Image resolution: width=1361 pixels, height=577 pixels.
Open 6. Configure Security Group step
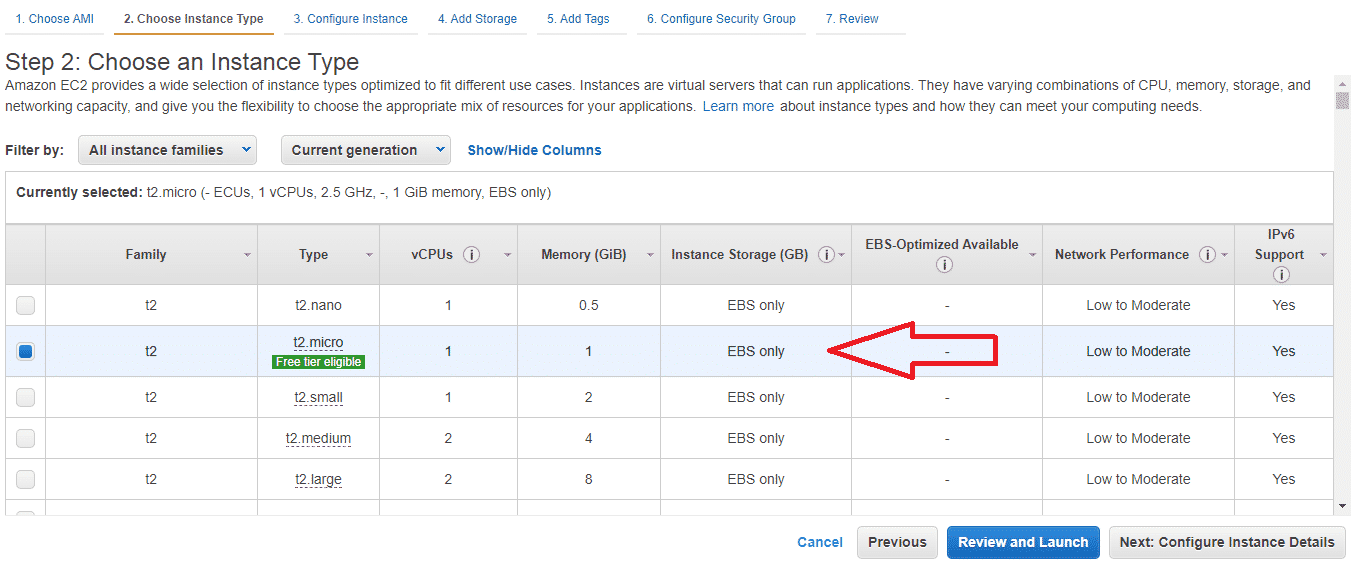pyautogui.click(x=721, y=19)
